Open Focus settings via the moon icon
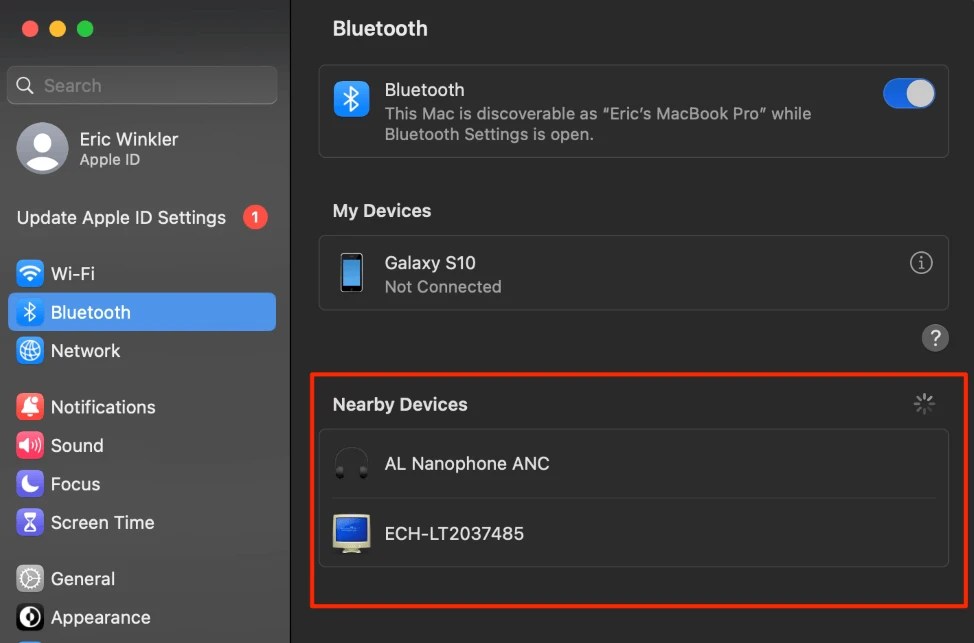The image size is (974, 643). tap(30, 483)
